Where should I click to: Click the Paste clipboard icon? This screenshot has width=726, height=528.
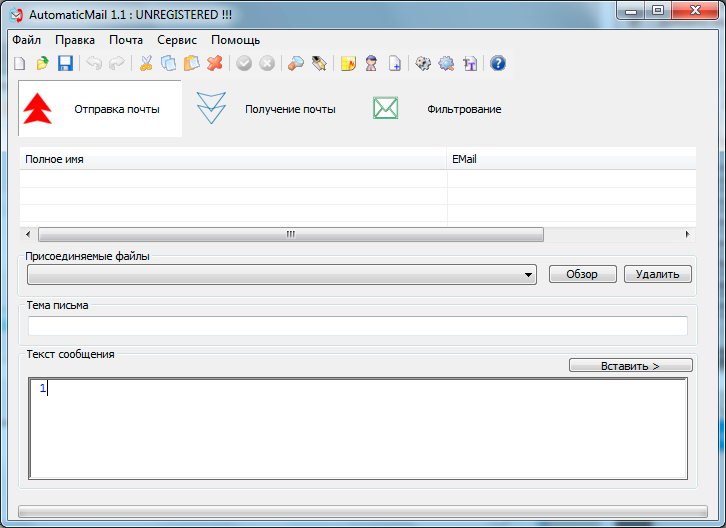pyautogui.click(x=191, y=63)
